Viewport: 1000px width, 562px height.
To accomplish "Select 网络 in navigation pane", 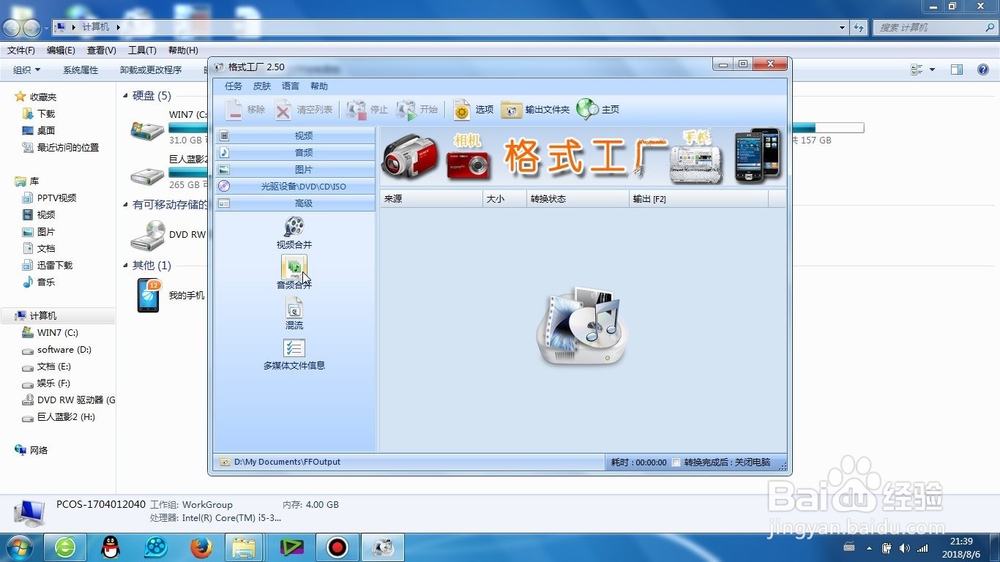I will coord(38,450).
